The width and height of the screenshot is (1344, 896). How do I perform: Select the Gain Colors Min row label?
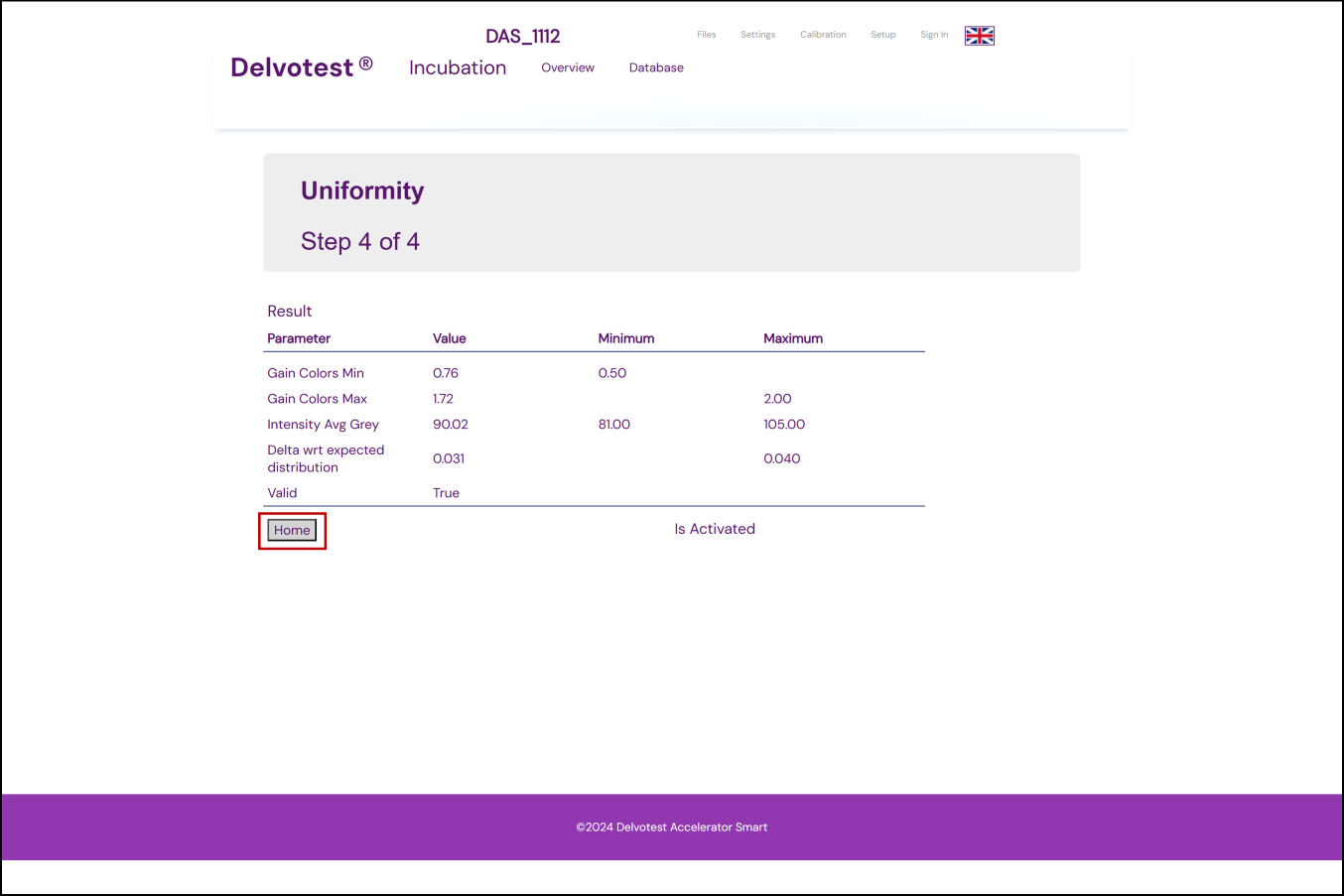pos(316,373)
